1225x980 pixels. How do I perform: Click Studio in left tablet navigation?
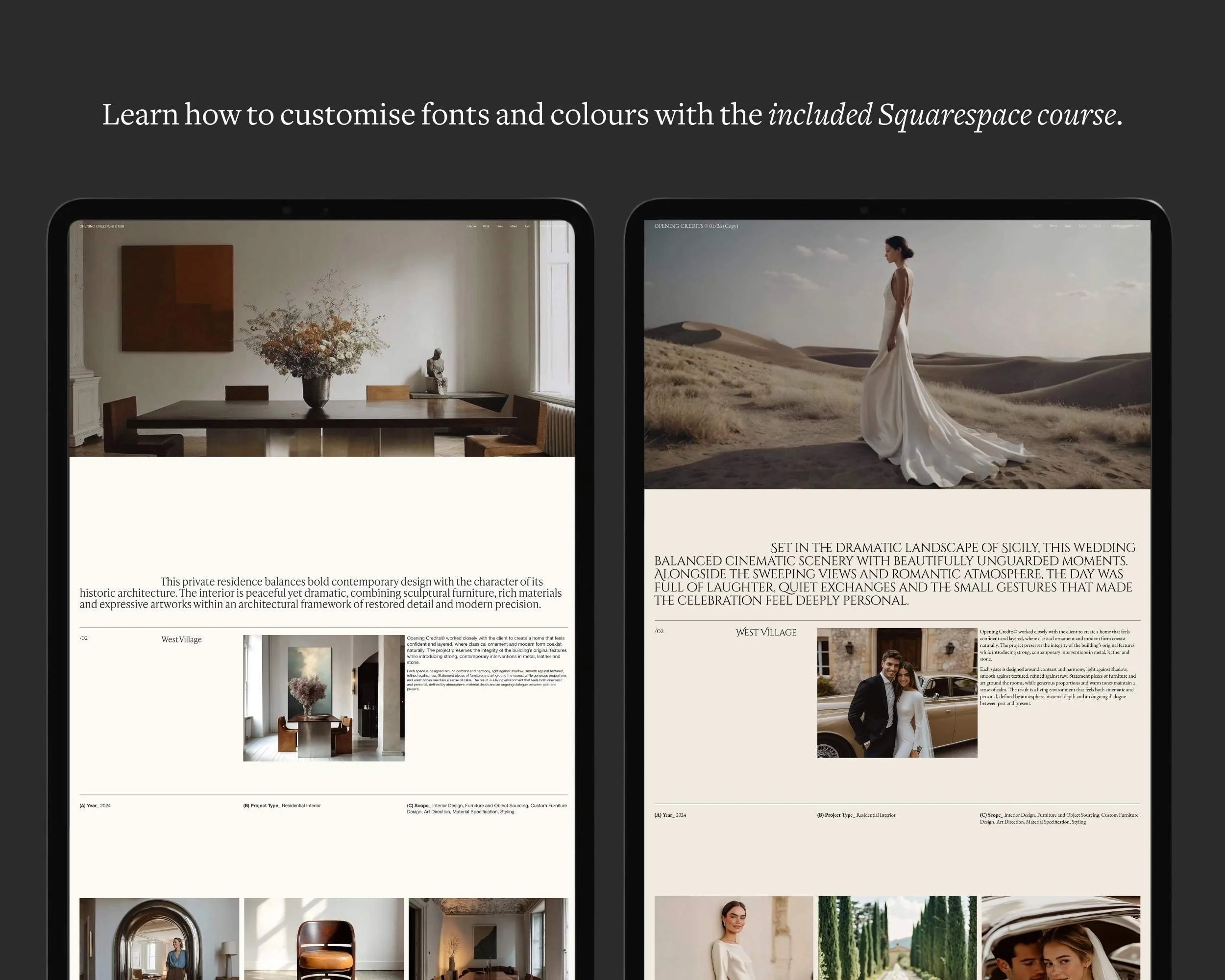(471, 226)
